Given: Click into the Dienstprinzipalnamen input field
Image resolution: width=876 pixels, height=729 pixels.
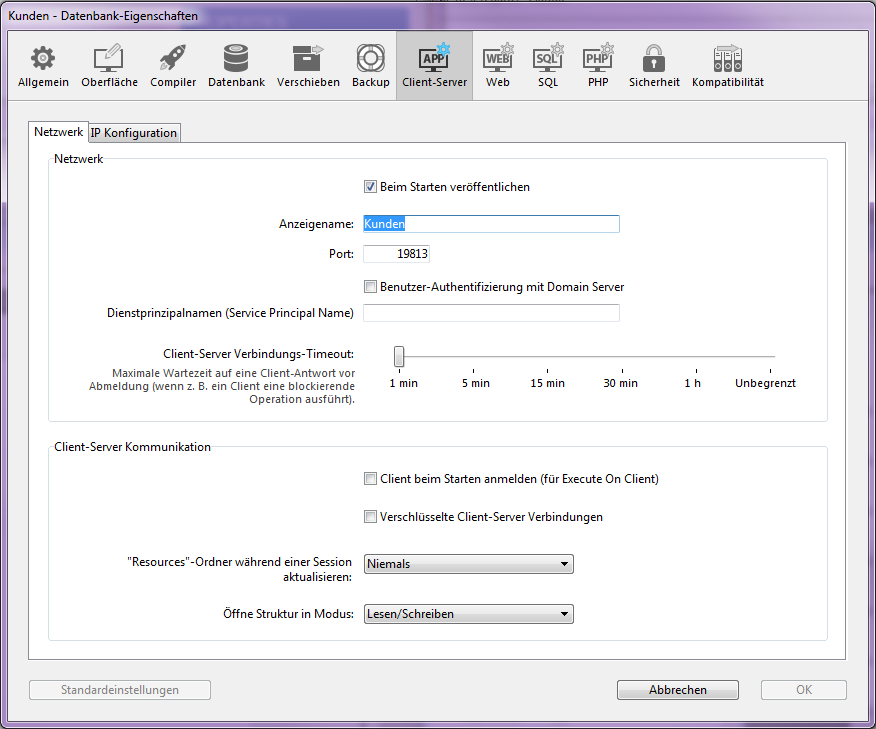Looking at the screenshot, I should pyautogui.click(x=491, y=313).
